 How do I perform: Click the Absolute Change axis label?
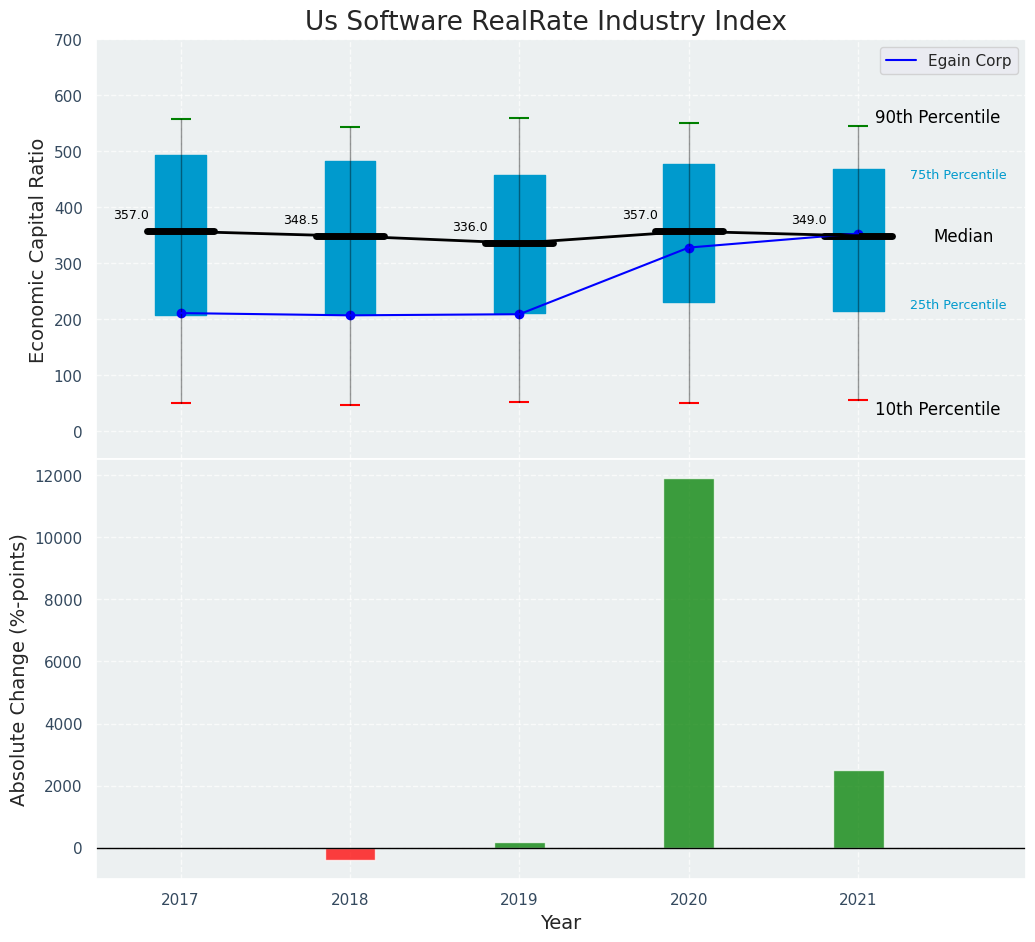[x=19, y=669]
